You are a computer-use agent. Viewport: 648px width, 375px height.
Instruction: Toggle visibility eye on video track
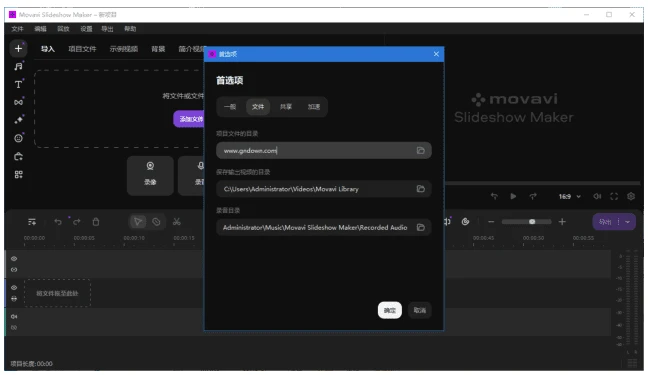[x=14, y=288]
